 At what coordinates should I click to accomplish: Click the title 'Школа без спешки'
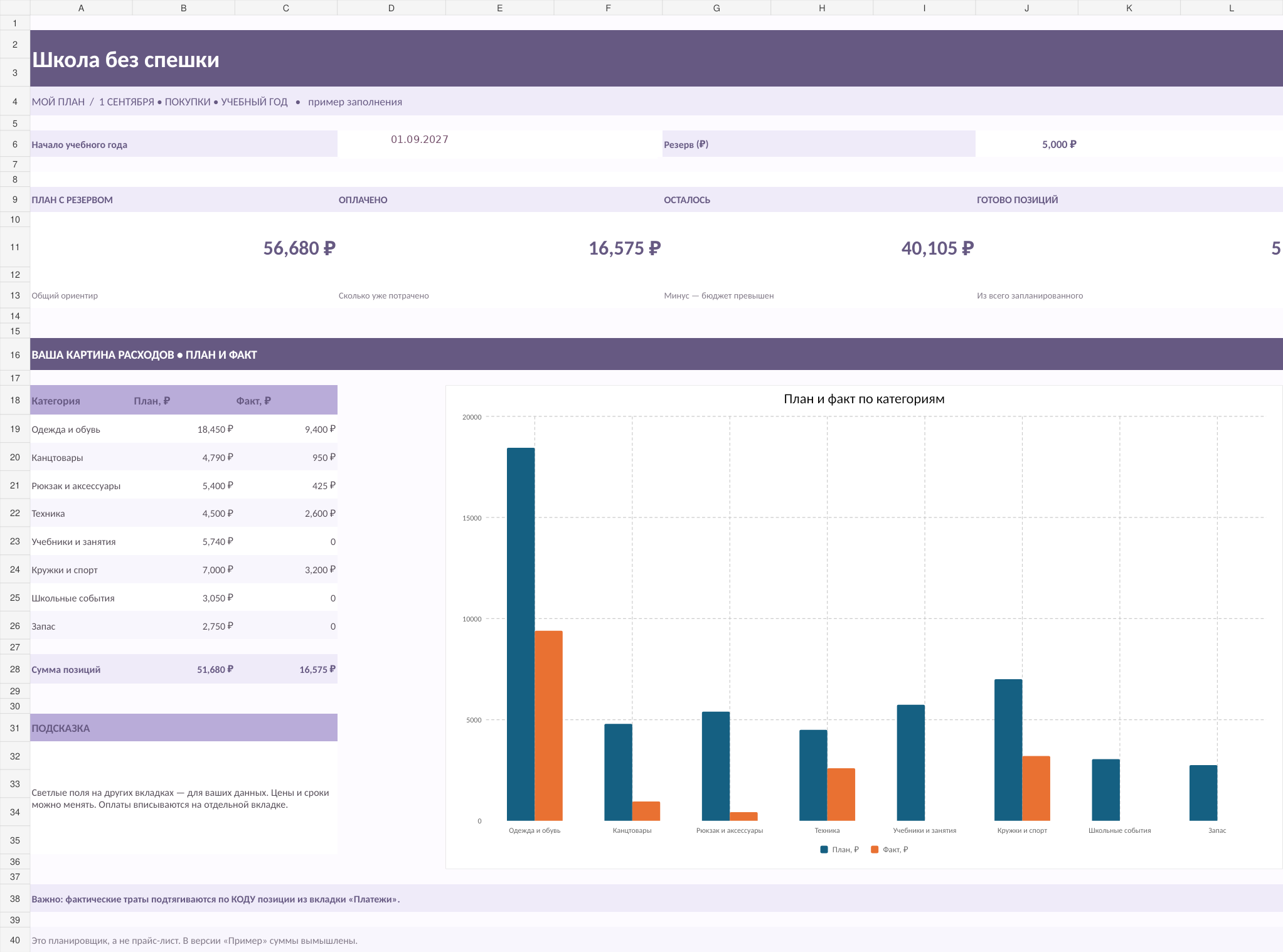(x=125, y=60)
